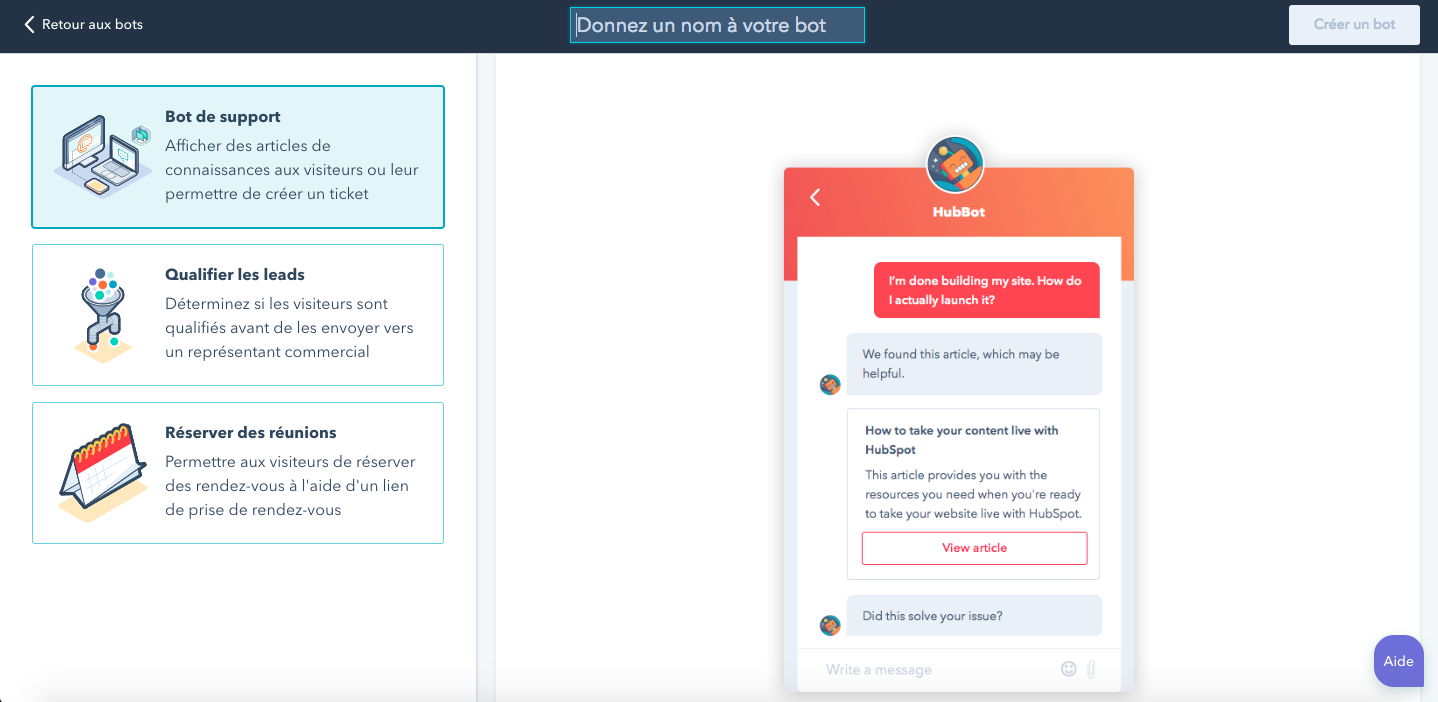Click the emoji smiley icon in message bar
Image resolution: width=1438 pixels, height=702 pixels.
1068,669
